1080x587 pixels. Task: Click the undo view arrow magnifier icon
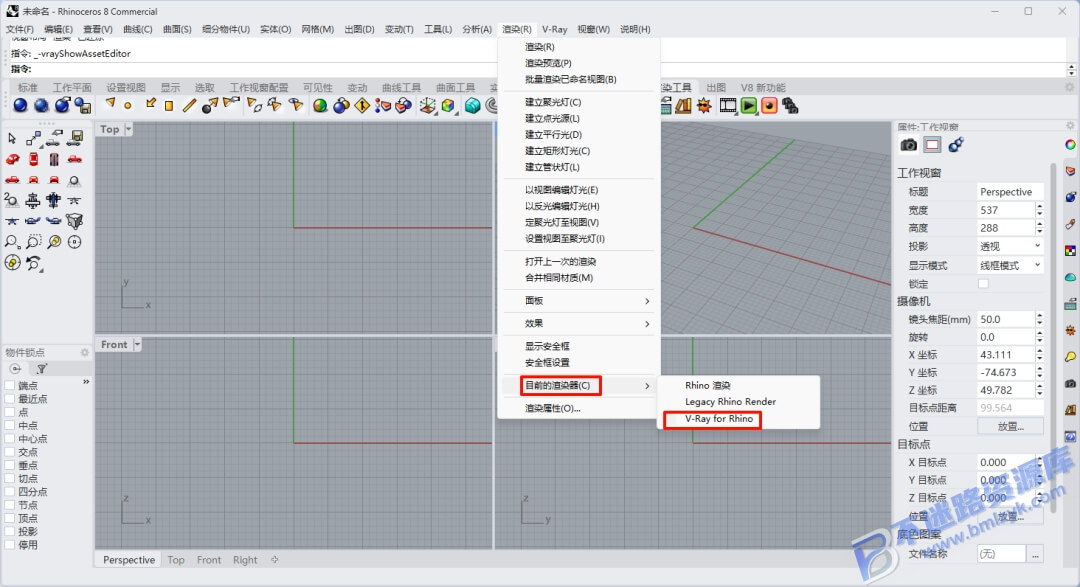(33, 263)
